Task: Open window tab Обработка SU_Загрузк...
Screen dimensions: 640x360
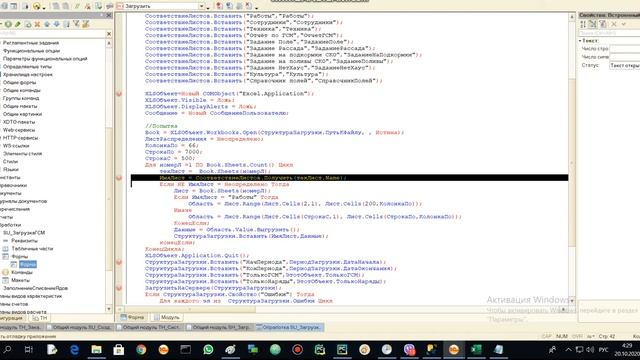Action: (289, 327)
